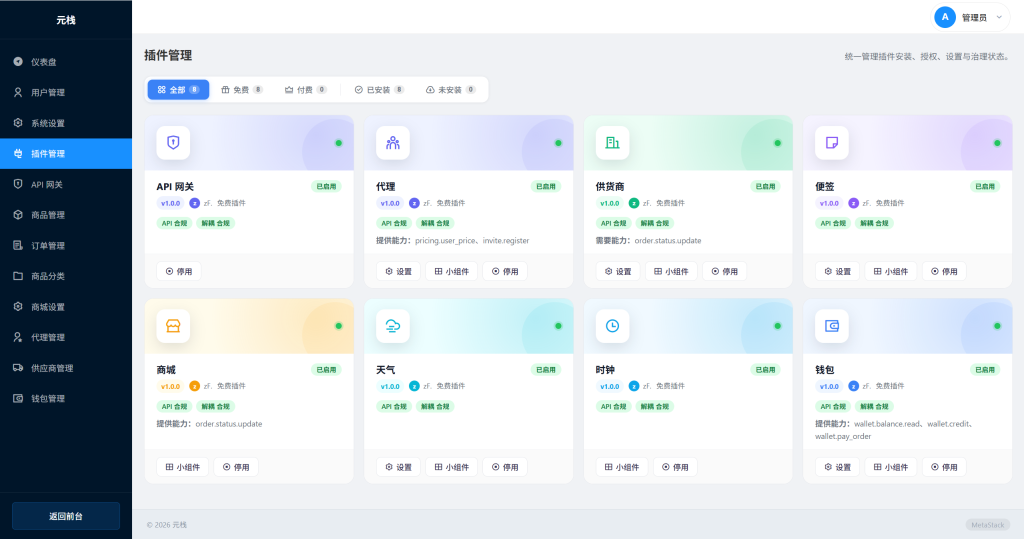1024x539 pixels.
Task: Click the MetaStack badge in footer
Action: click(988, 525)
